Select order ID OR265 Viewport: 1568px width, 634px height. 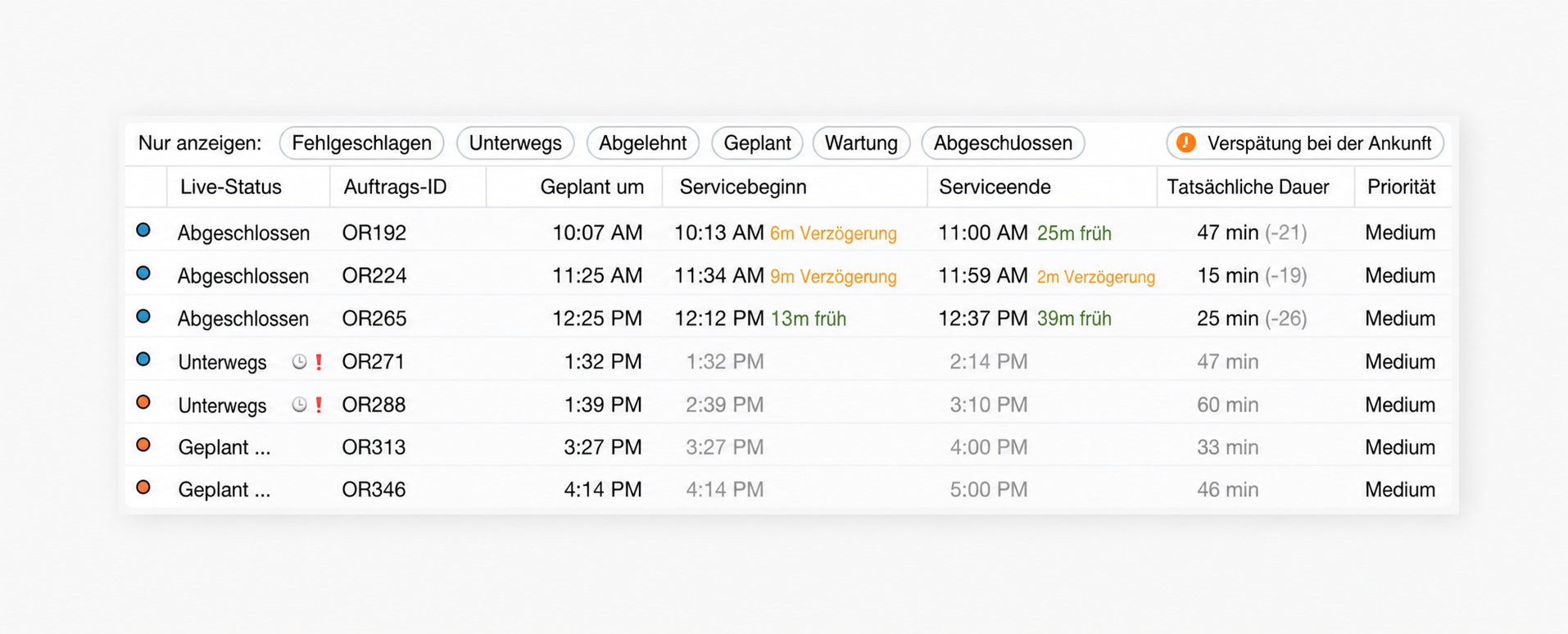click(x=374, y=319)
